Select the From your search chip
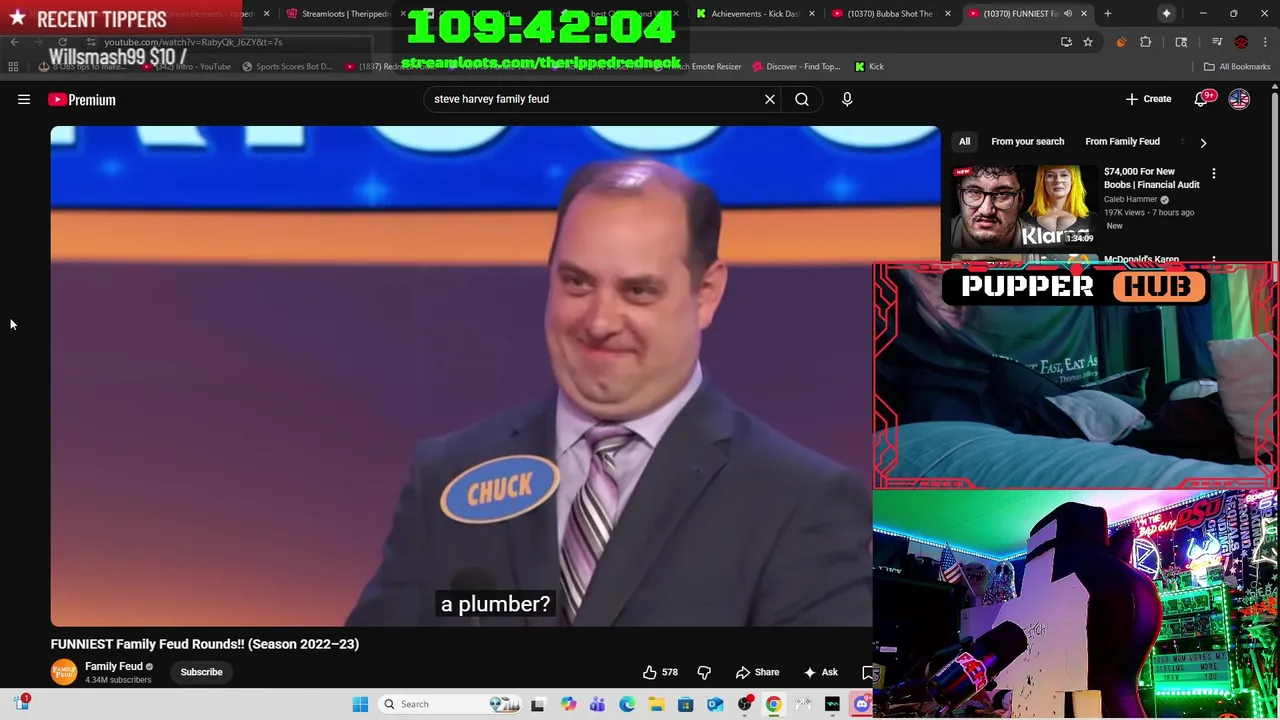This screenshot has height=720, width=1280. pyautogui.click(x=1027, y=141)
